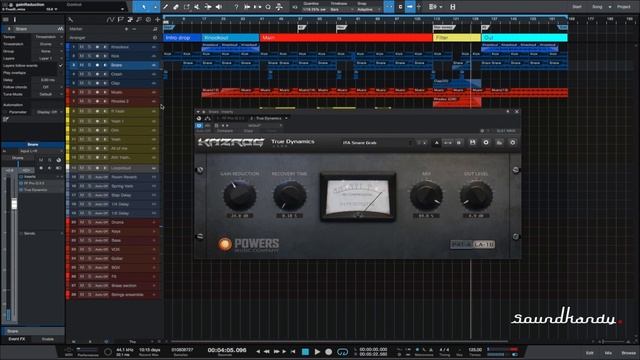Solo the Kick track
Viewport: 640px width, 360px height.
tap(89, 56)
